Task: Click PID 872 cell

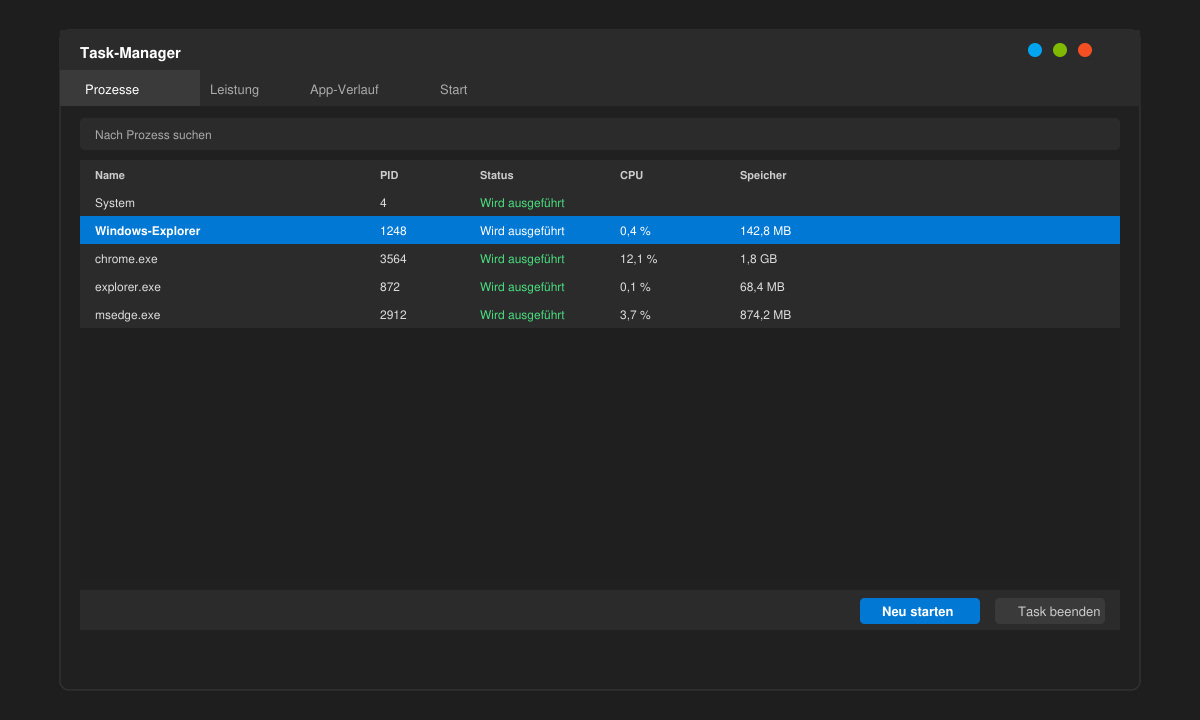Action: click(x=390, y=286)
